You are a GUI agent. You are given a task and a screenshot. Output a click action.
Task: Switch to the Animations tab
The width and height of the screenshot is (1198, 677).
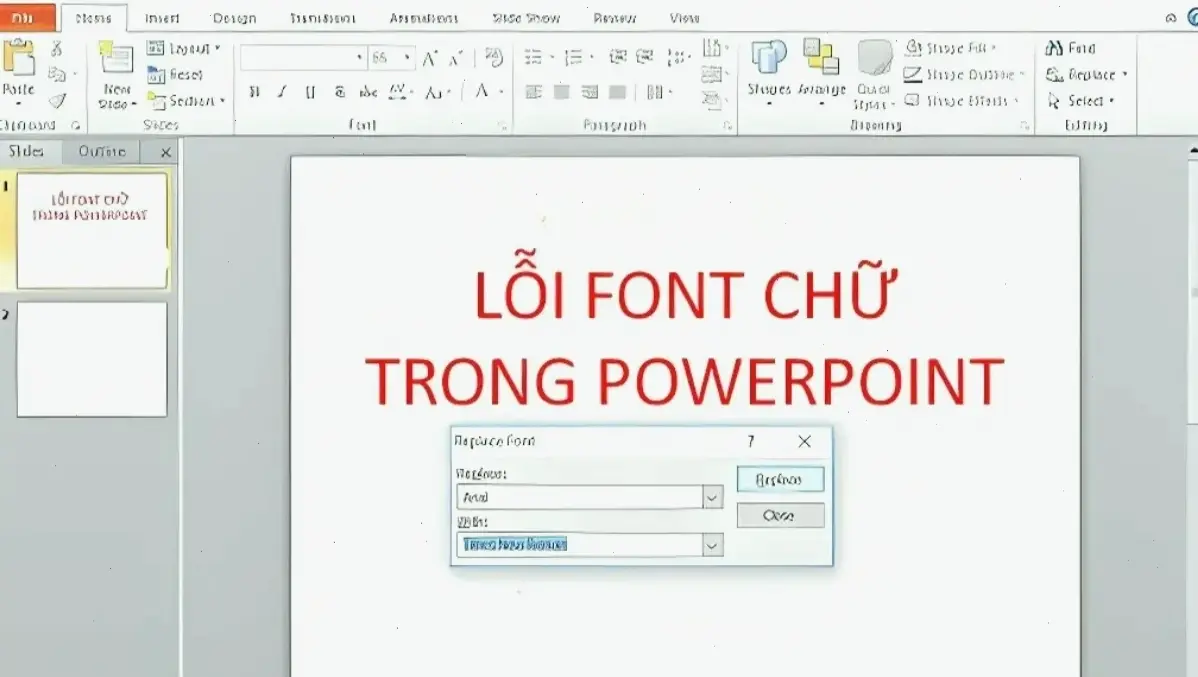click(x=423, y=18)
